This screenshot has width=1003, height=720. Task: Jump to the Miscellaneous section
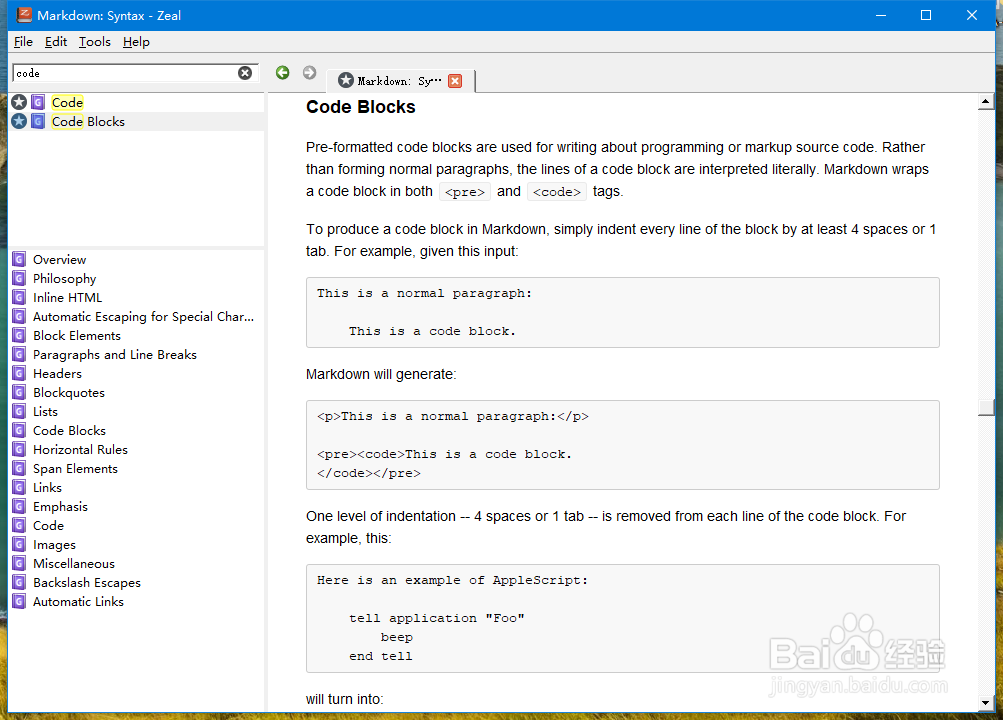[74, 563]
